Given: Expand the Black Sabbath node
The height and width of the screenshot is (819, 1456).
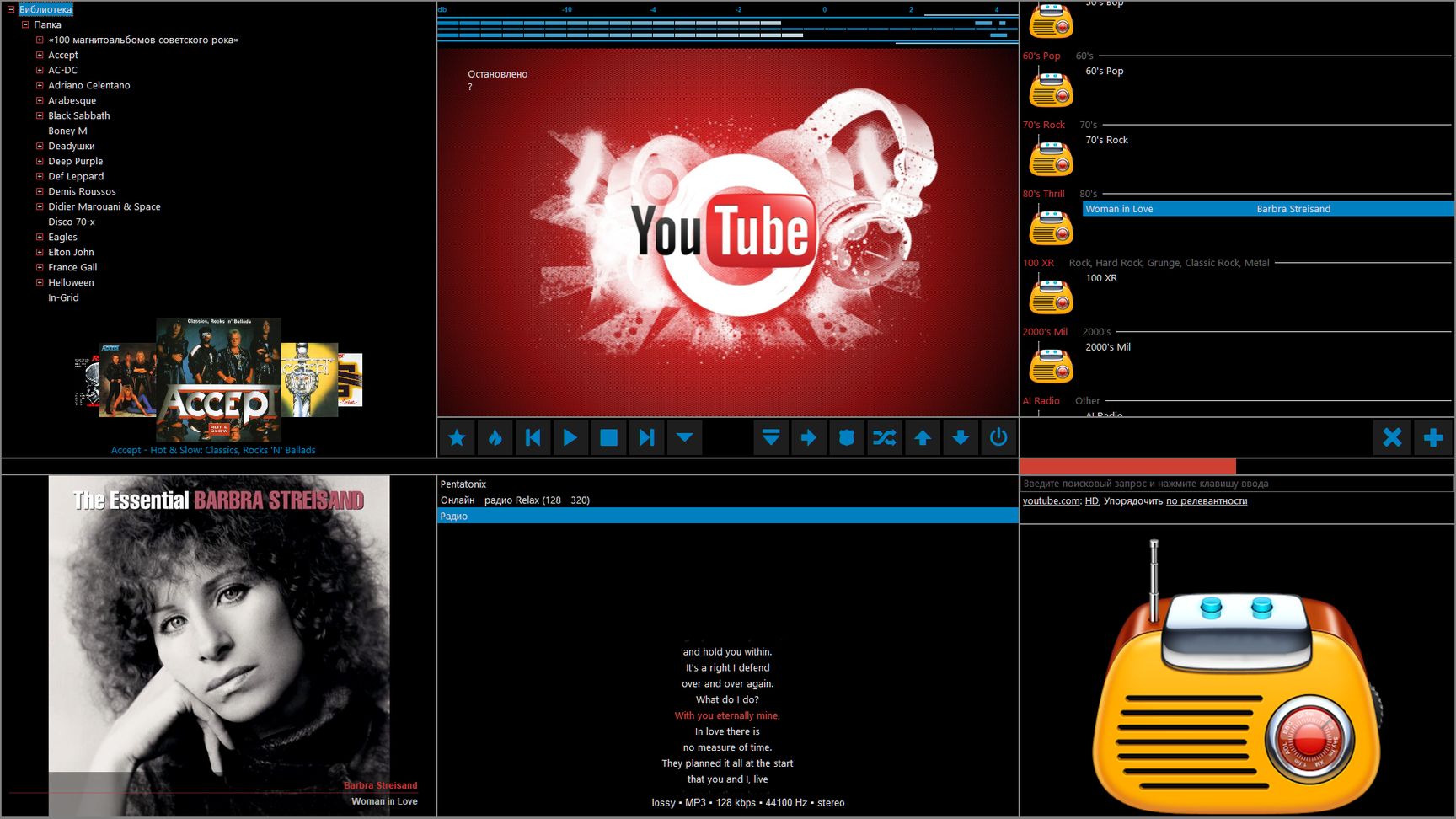Looking at the screenshot, I should coord(40,115).
